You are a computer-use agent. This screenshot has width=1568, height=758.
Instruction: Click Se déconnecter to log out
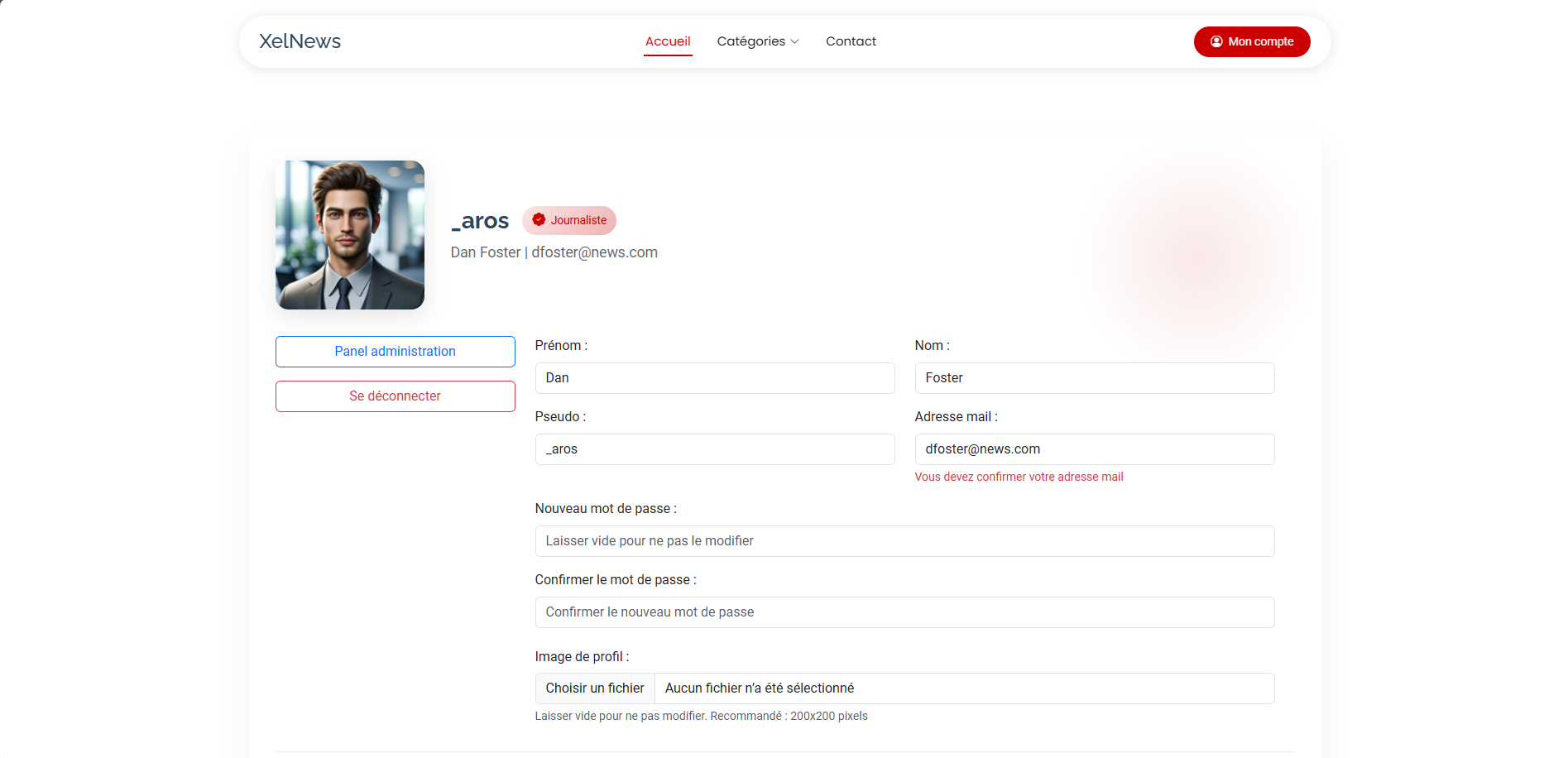point(396,396)
